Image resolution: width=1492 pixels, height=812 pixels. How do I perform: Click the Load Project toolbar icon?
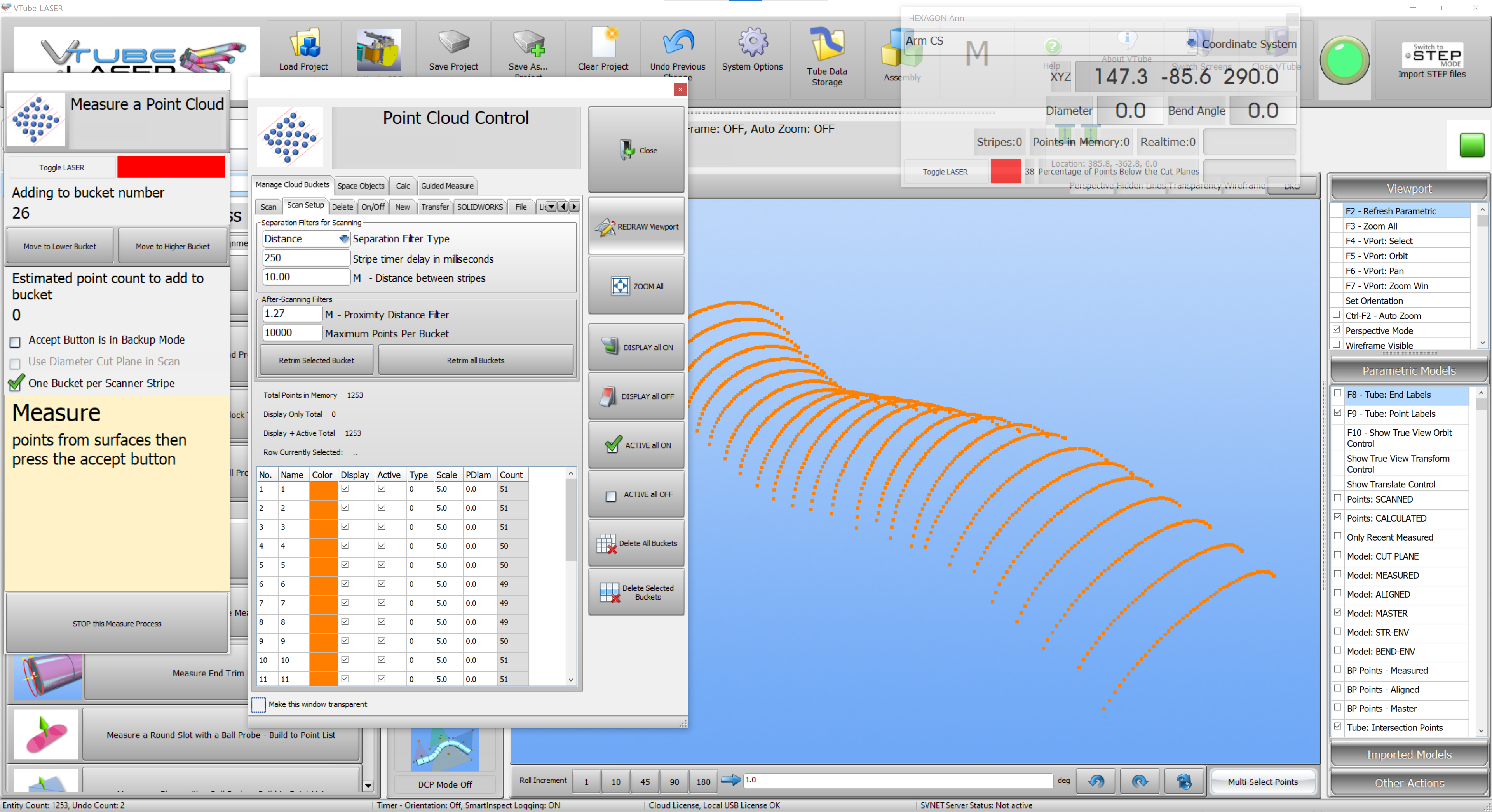tap(303, 43)
